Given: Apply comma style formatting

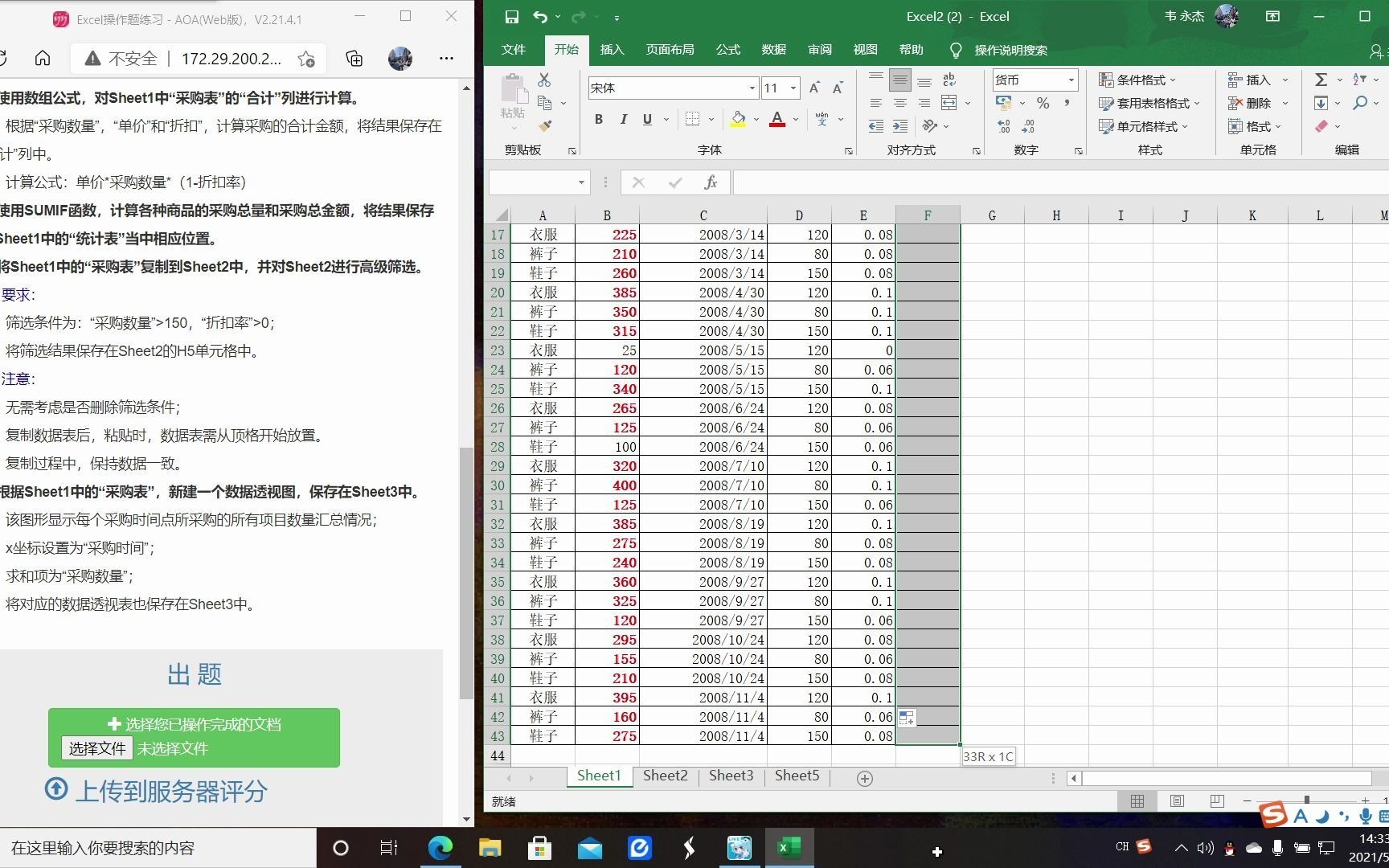Looking at the screenshot, I should pyautogui.click(x=1067, y=103).
